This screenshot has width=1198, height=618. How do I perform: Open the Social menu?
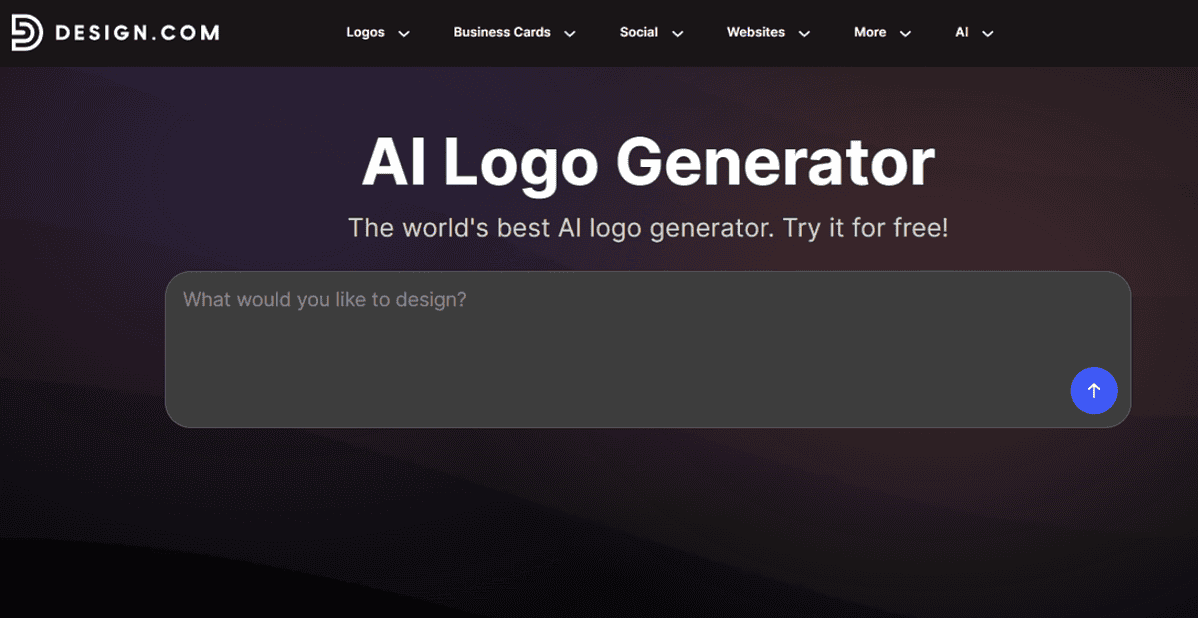point(639,33)
